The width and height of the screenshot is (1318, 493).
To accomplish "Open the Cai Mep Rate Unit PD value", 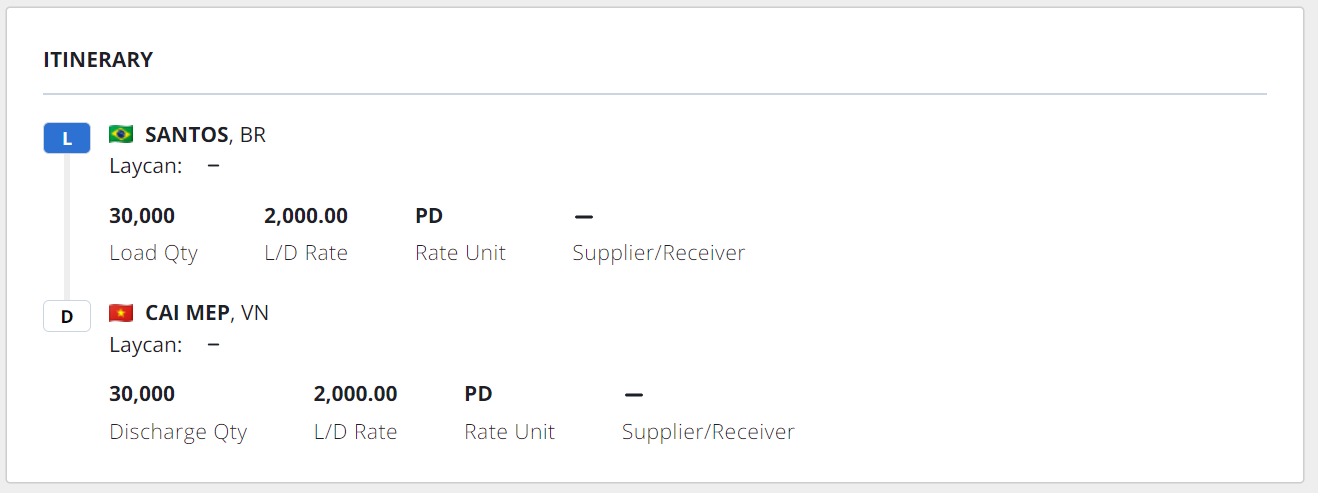I will pyautogui.click(x=478, y=394).
